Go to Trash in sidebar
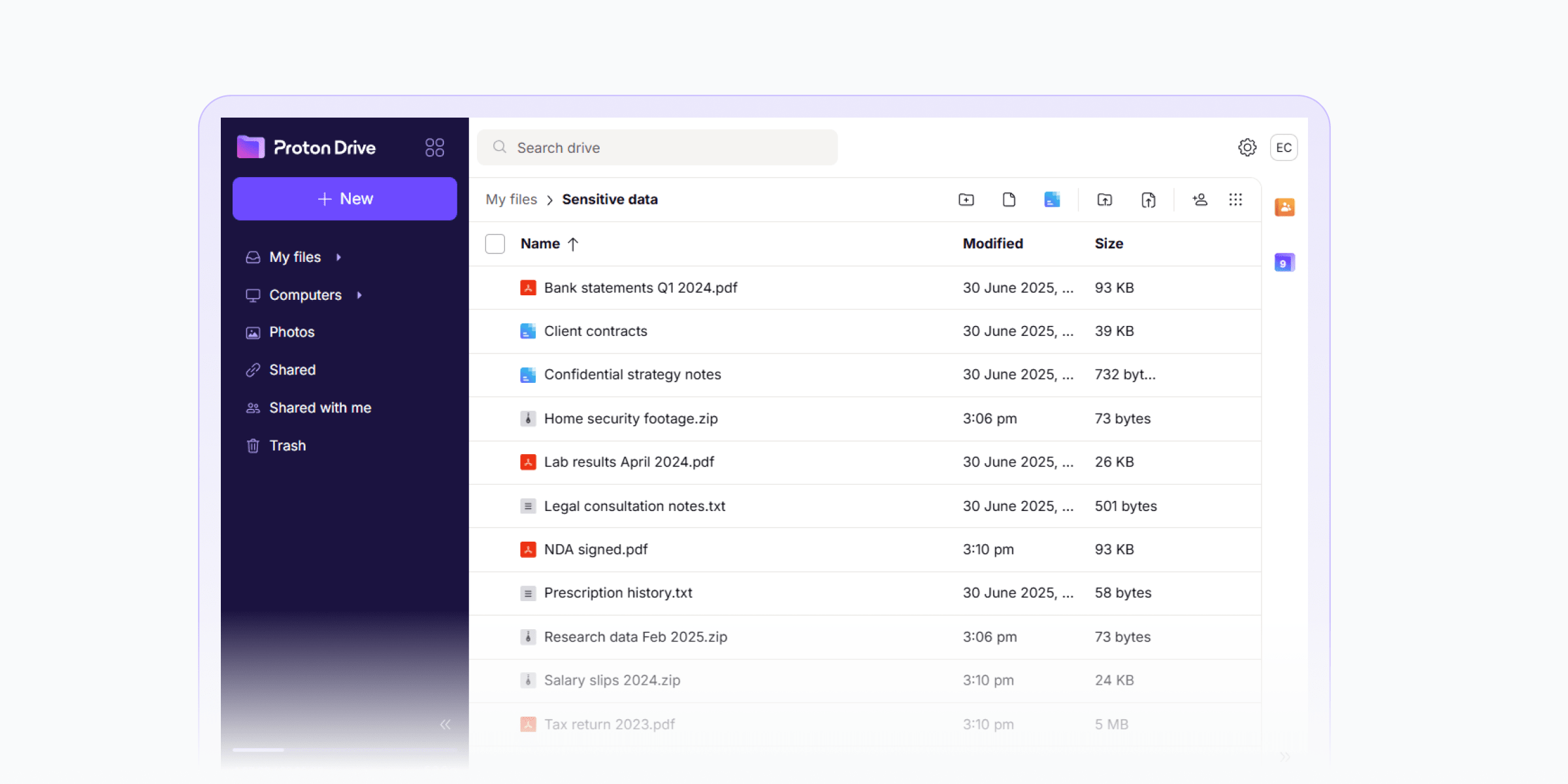 287,446
